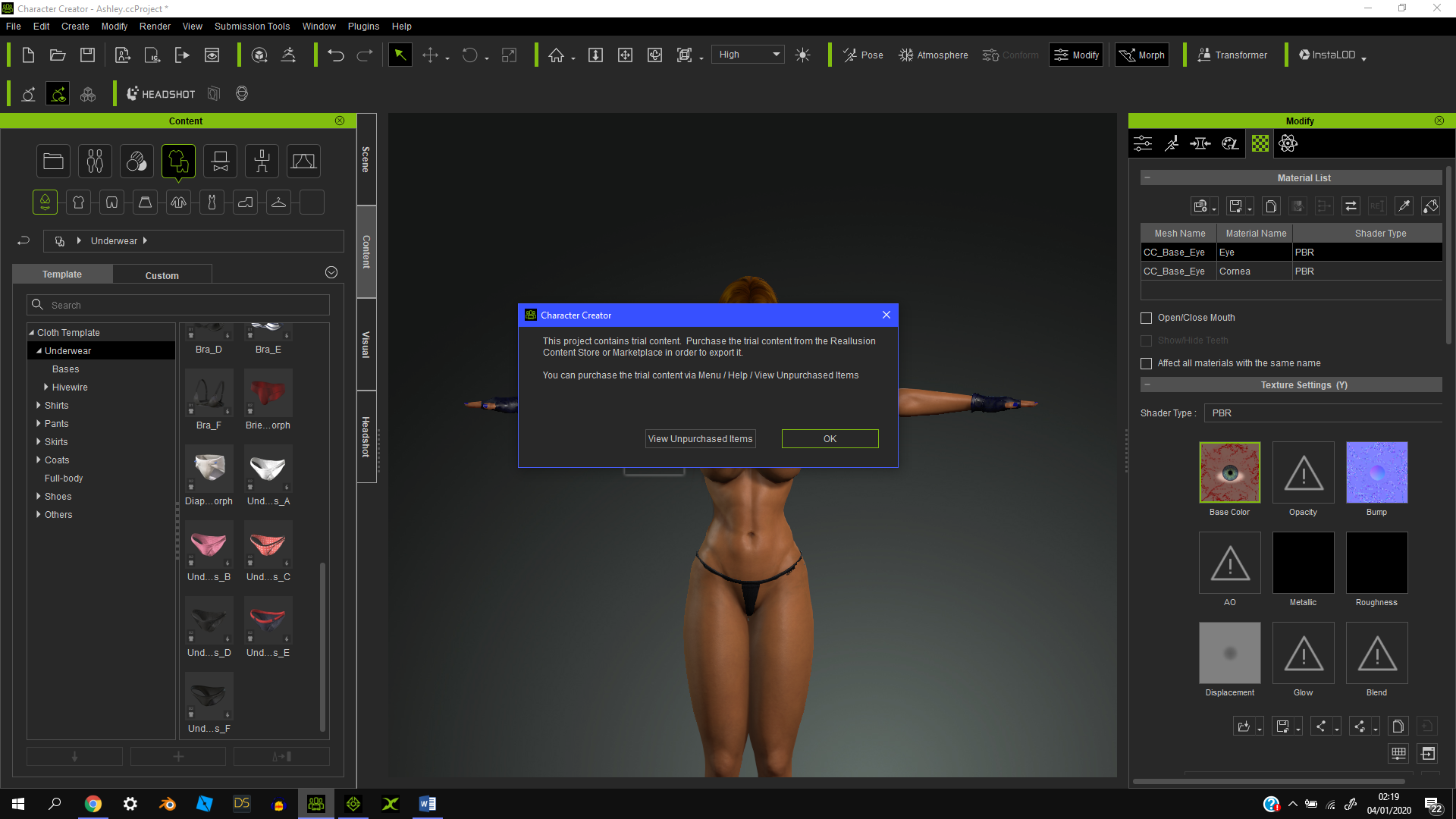Select the Bra_F thumbnail
Image resolution: width=1456 pixels, height=819 pixels.
click(x=209, y=393)
